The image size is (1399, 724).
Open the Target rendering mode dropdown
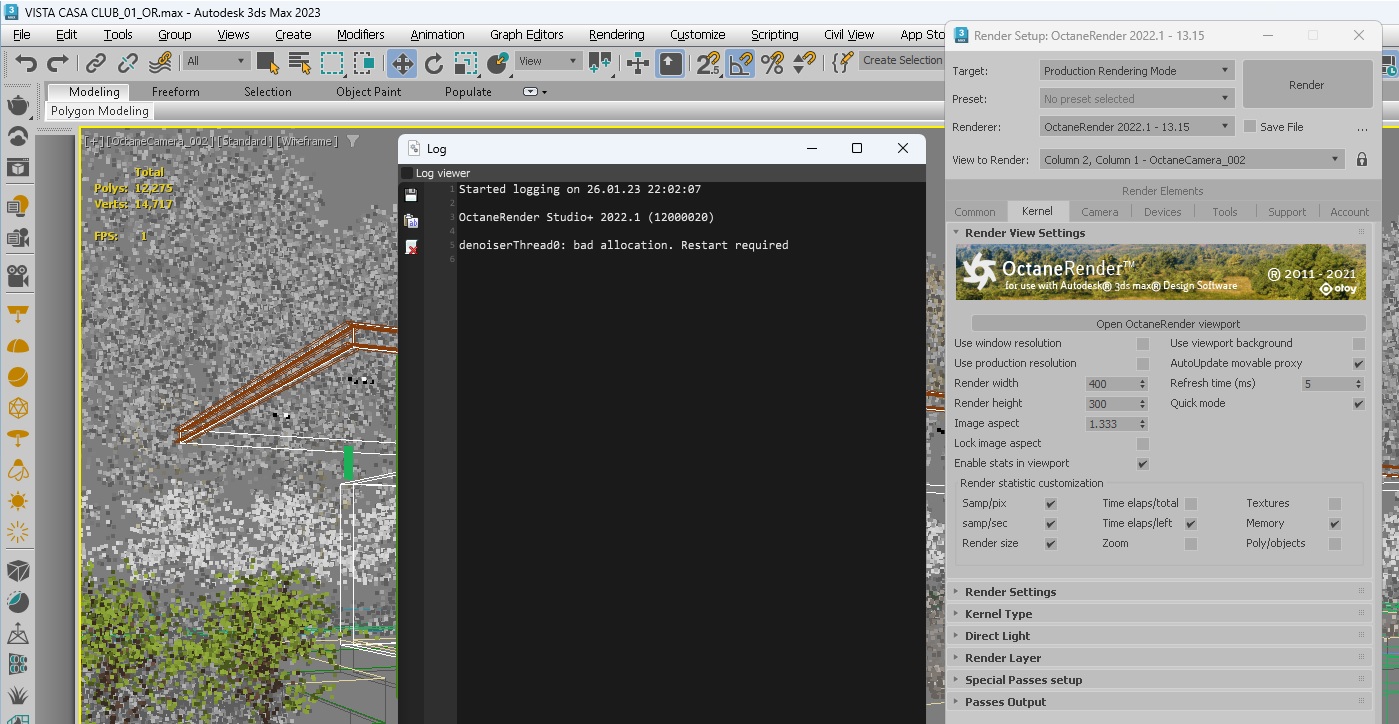1137,71
